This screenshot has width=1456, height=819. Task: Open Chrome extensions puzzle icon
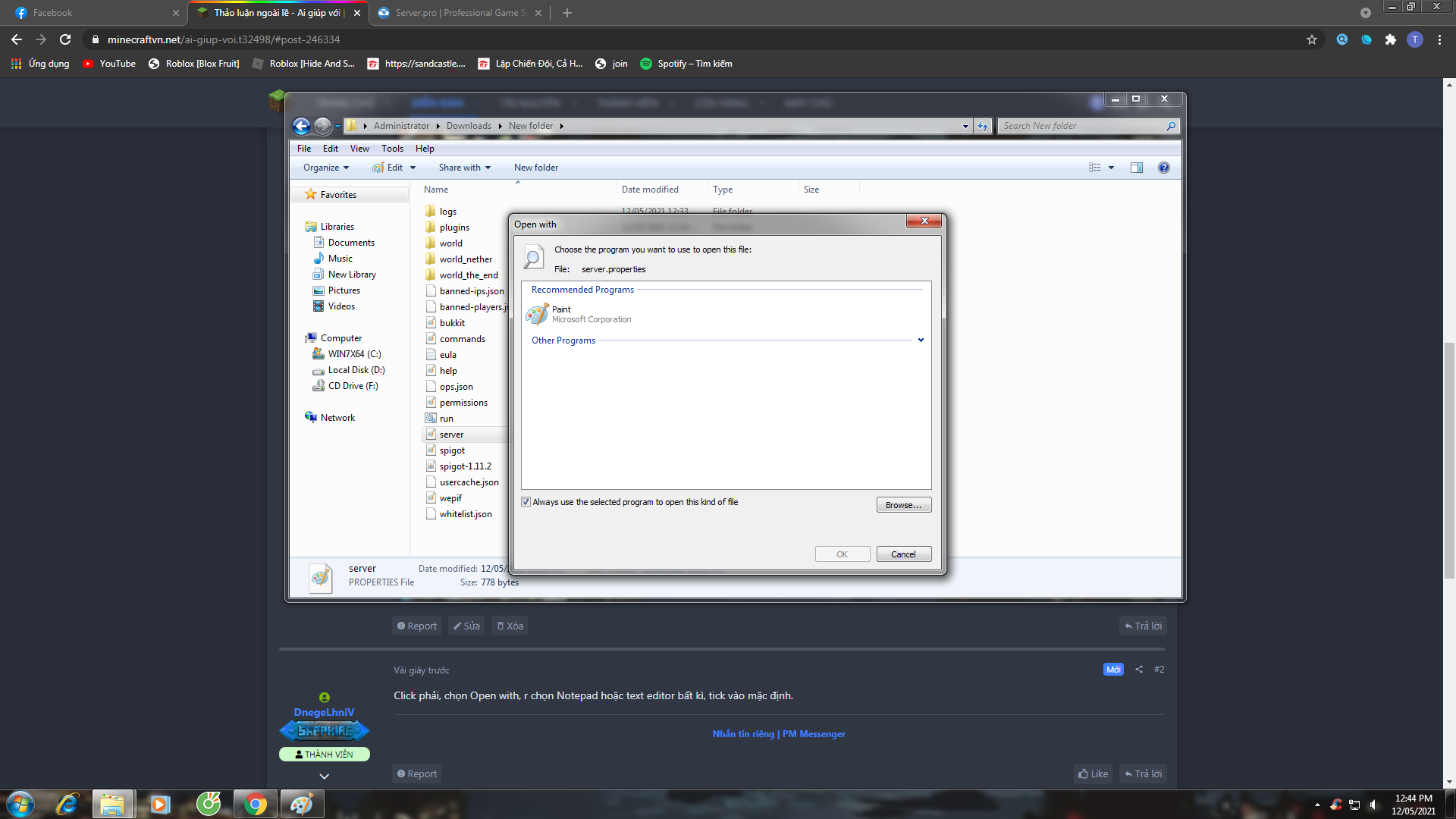(x=1390, y=39)
